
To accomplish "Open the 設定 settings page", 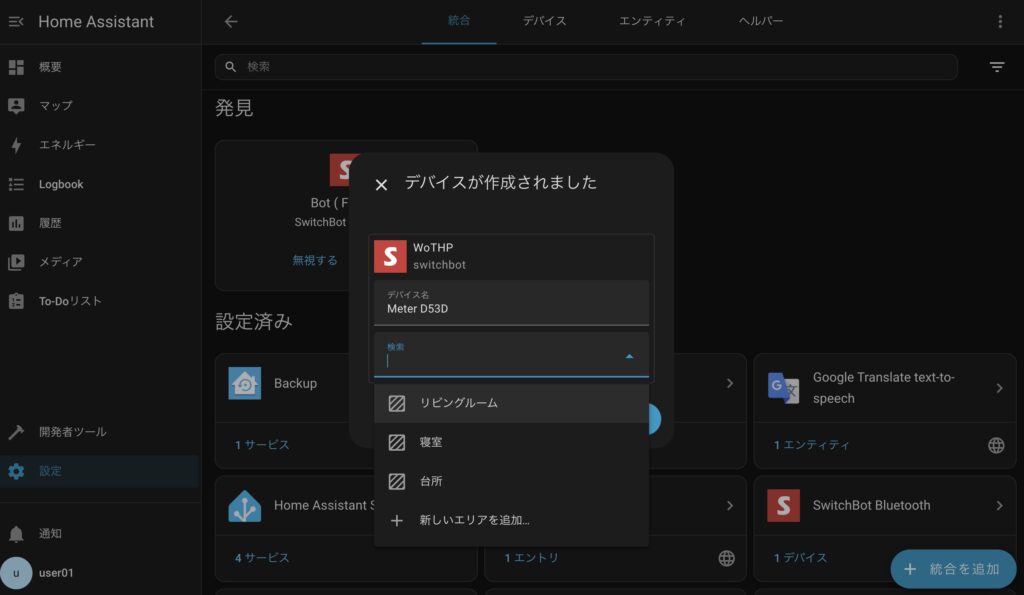I will coord(99,471).
